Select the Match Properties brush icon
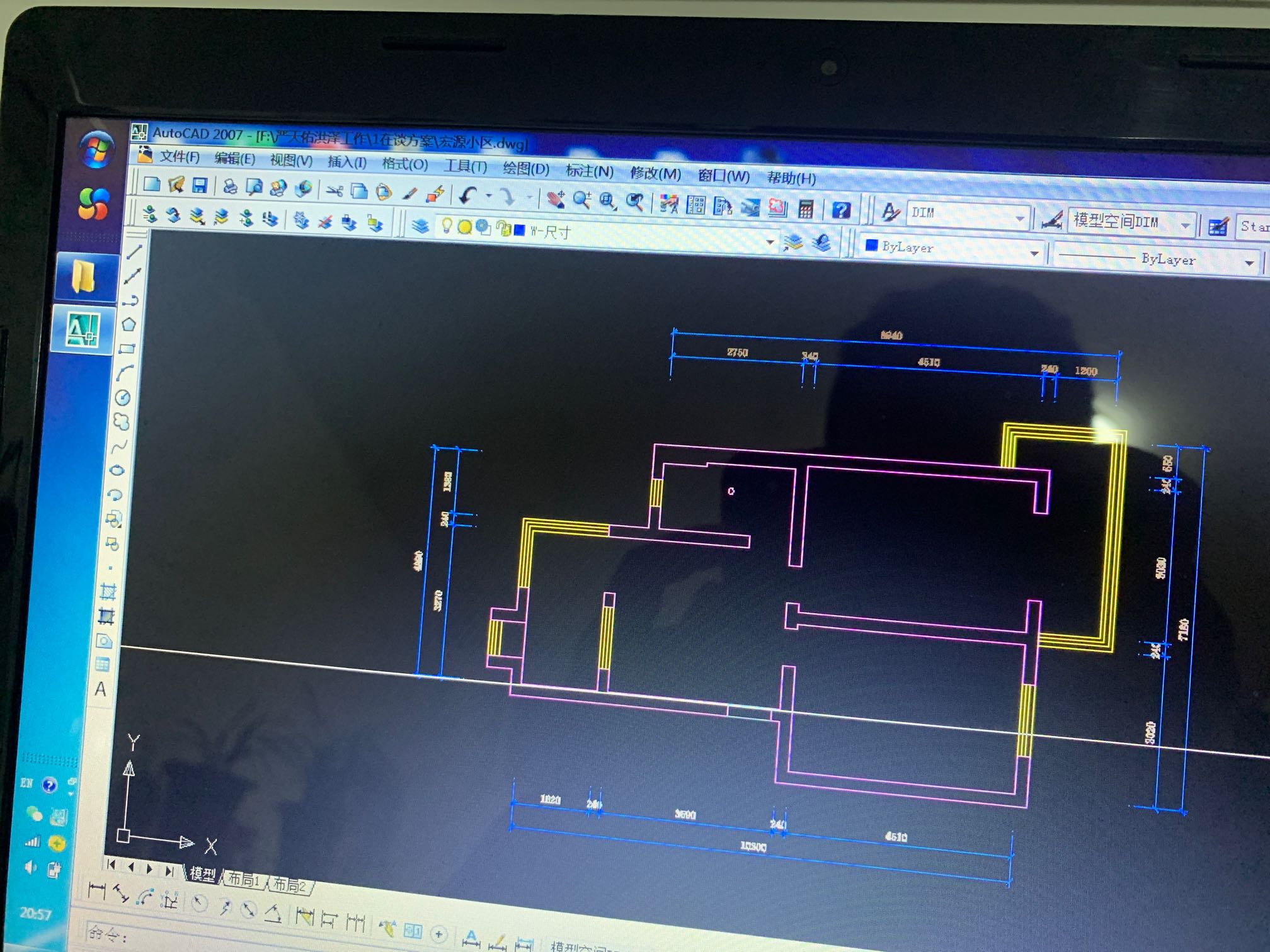 point(409,193)
